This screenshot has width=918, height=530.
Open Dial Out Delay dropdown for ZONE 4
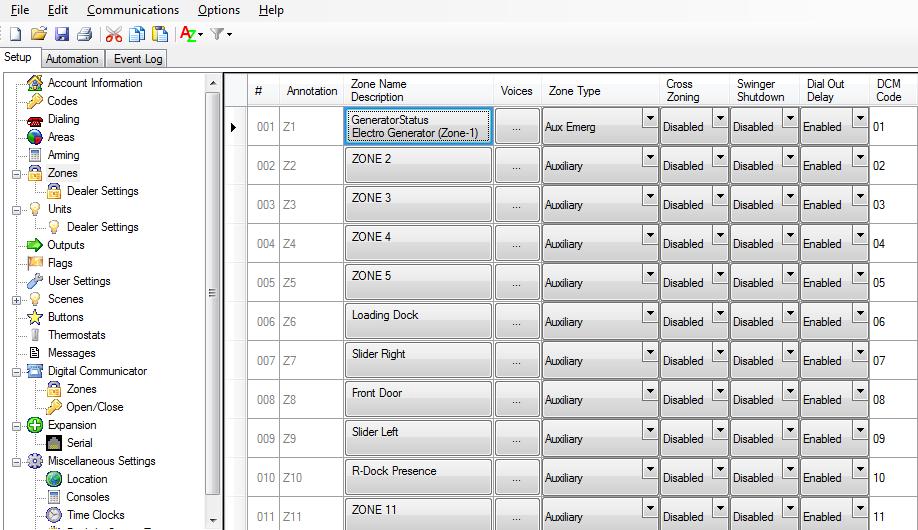860,236
